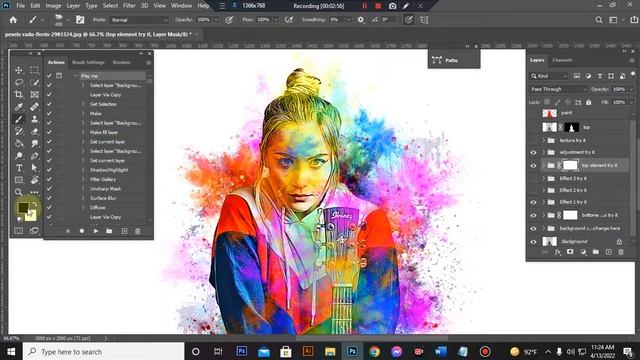Select the Healing Brush tool

point(34,107)
